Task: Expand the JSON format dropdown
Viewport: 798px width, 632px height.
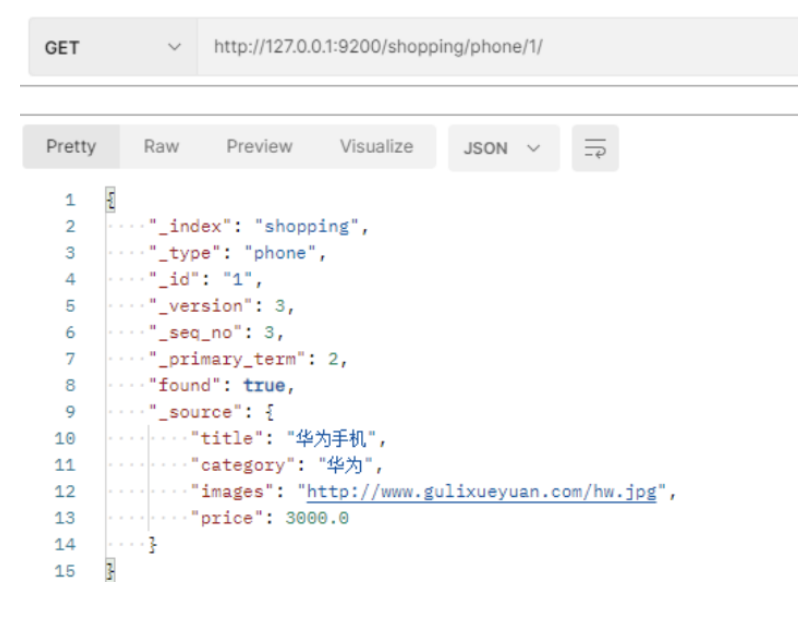Action: [501, 148]
